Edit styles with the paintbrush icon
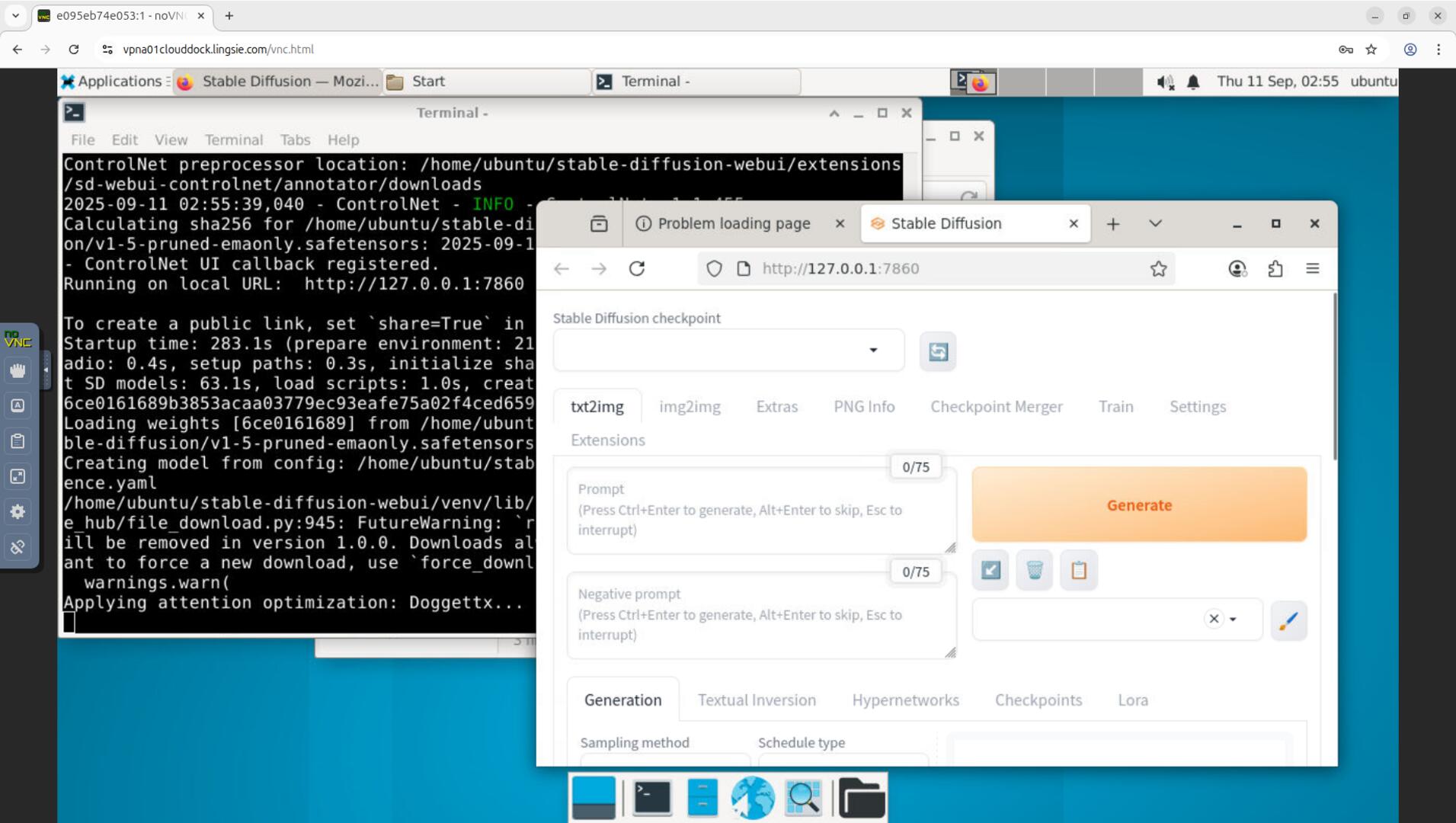 1288,620
